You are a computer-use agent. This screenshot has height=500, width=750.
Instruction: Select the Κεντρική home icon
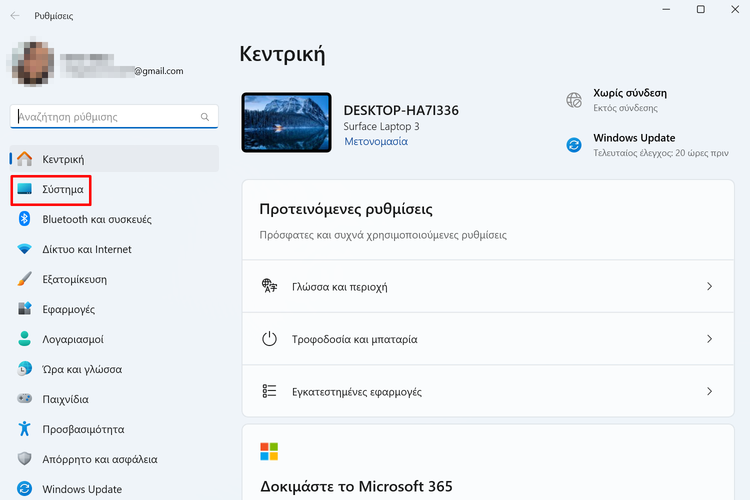pos(24,159)
